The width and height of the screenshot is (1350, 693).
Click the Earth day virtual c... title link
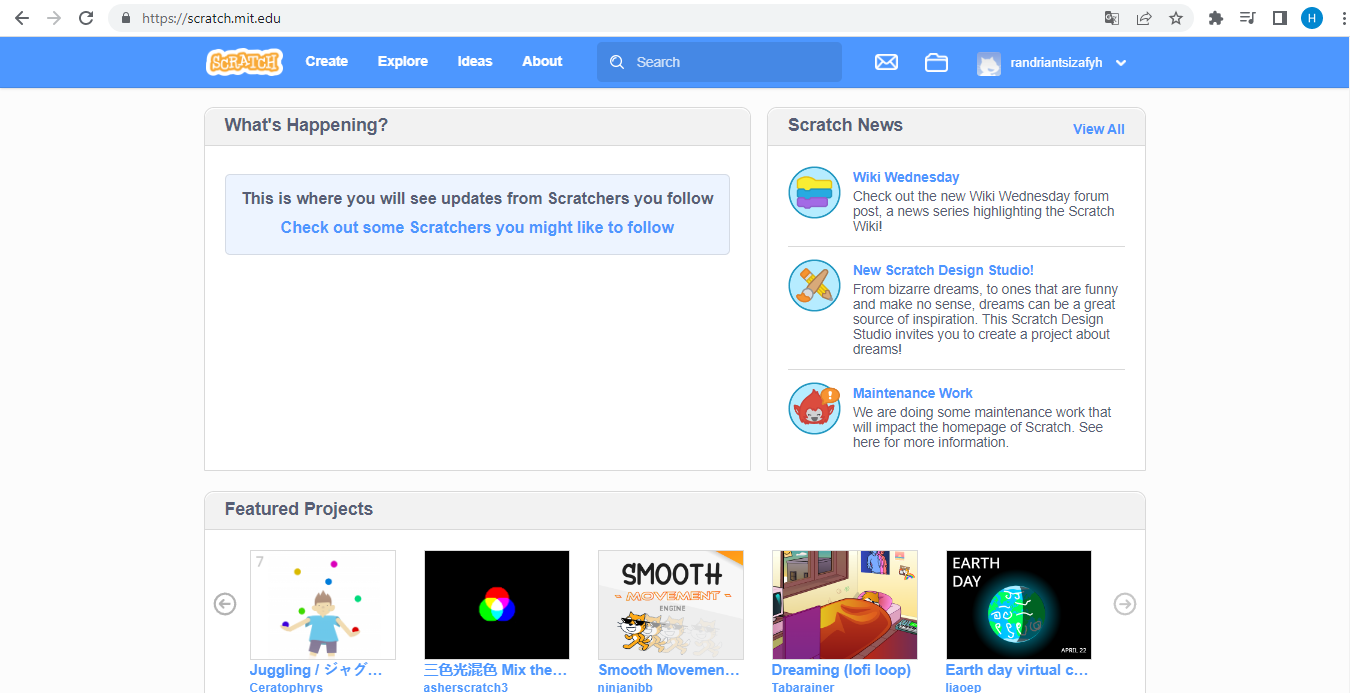(1017, 670)
